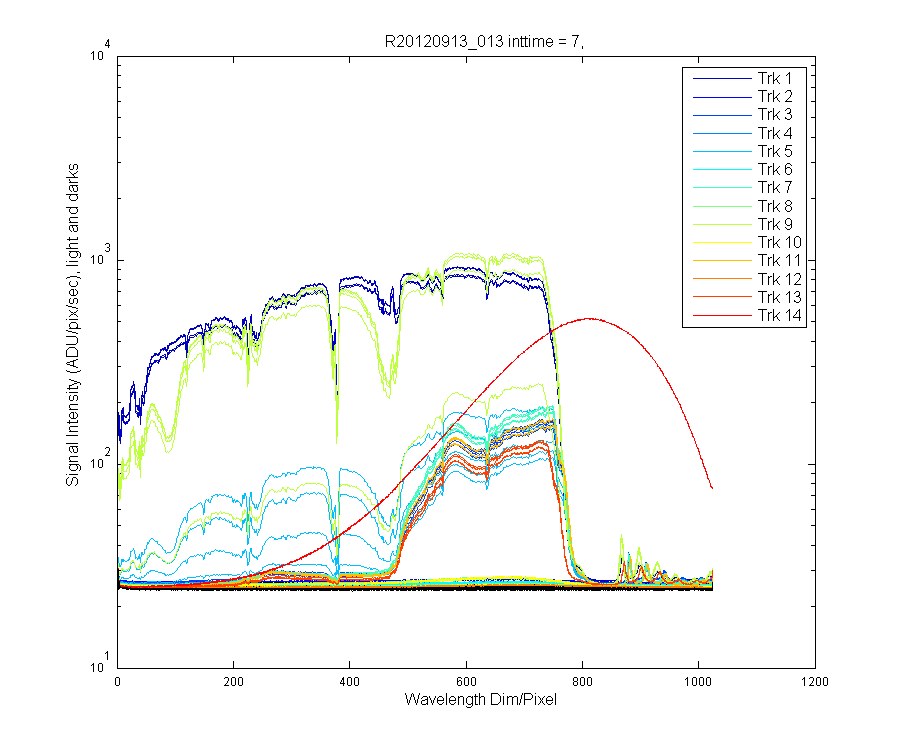Click the peak of the red parabolic curve
This screenshot has width=900, height=750.
pos(588,318)
